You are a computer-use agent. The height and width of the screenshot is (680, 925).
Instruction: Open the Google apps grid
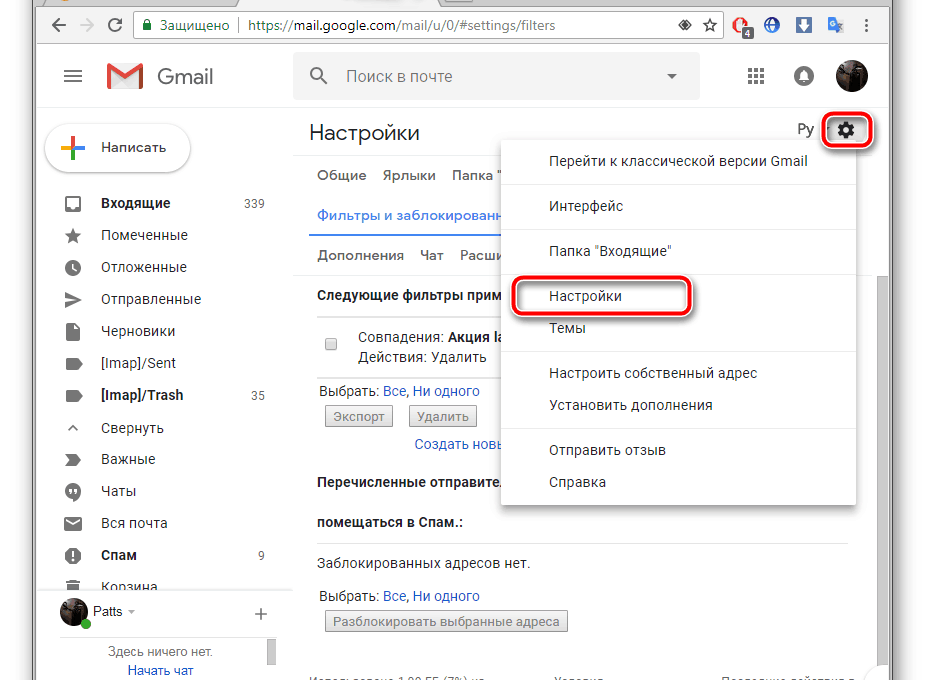tap(756, 76)
